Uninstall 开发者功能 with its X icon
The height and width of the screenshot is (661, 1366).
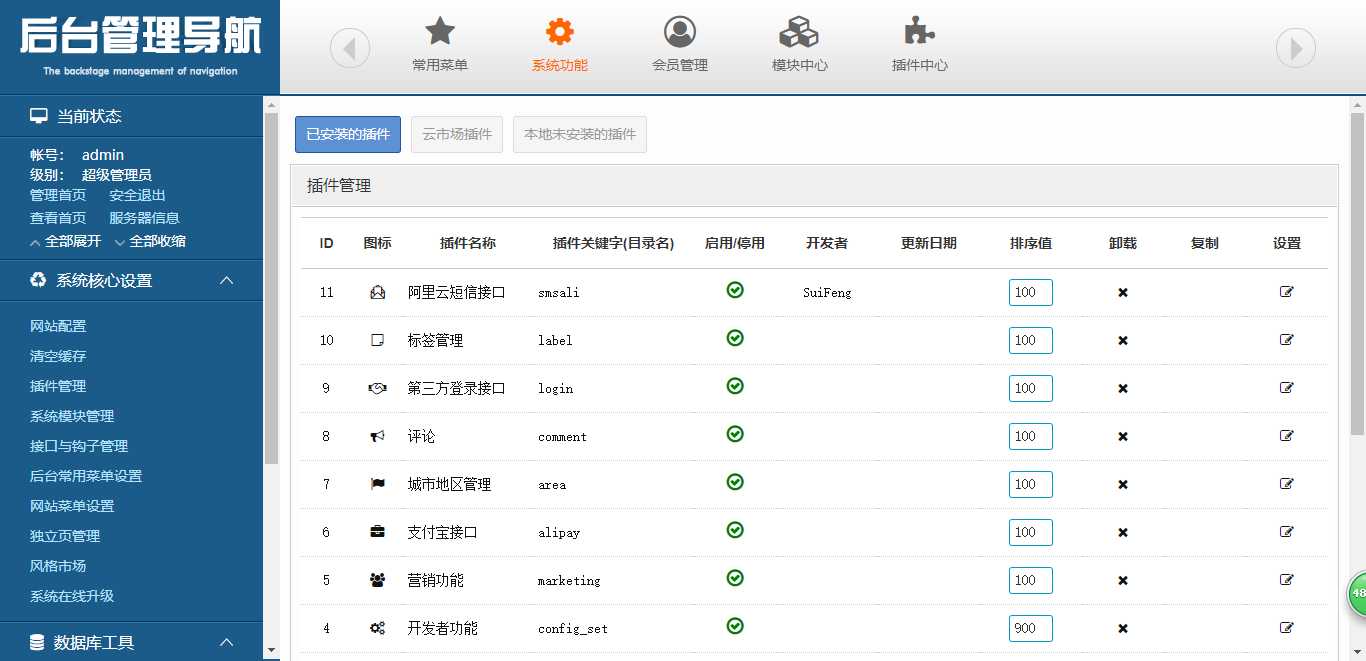[x=1123, y=629]
